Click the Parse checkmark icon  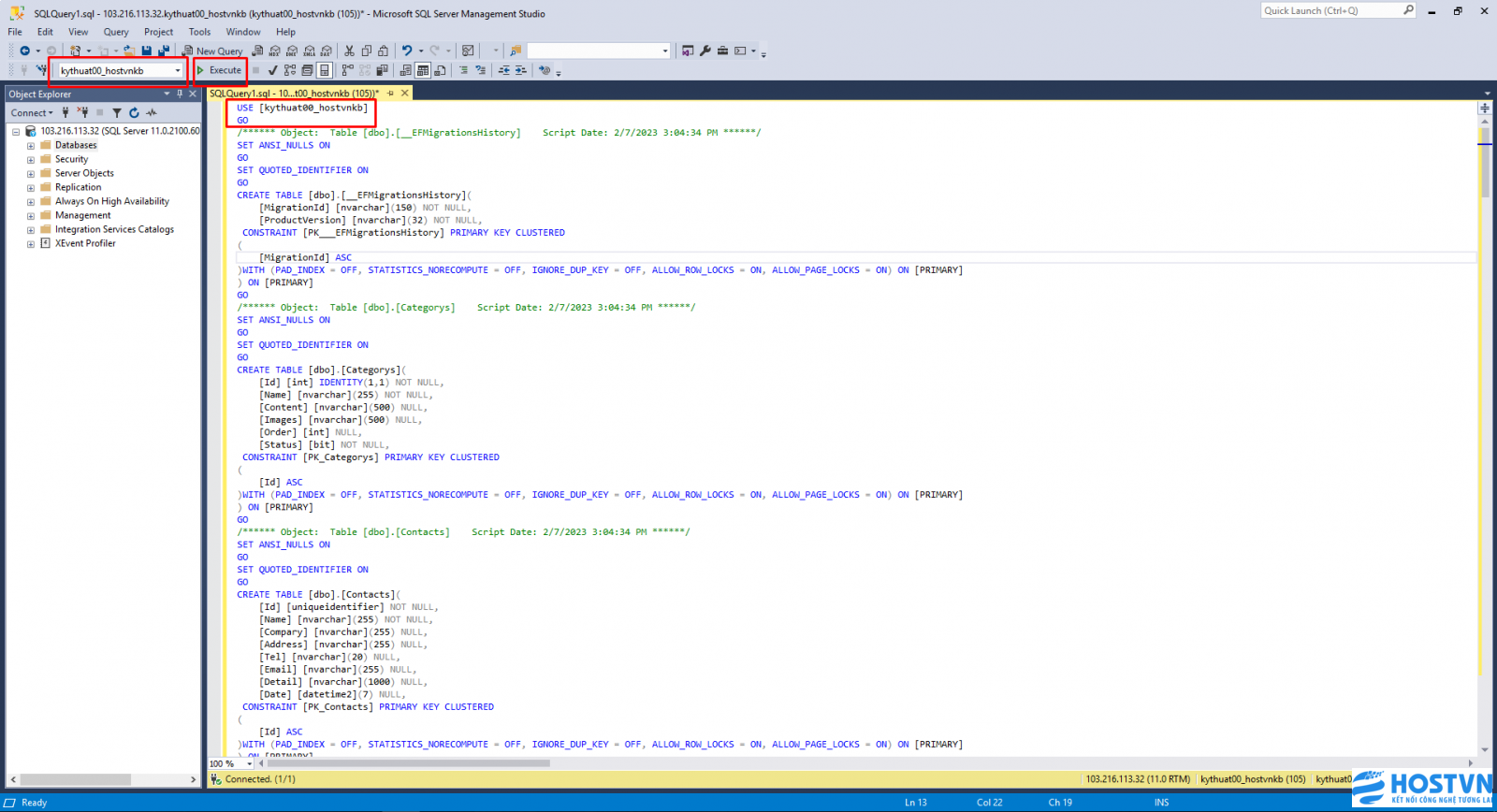coord(272,70)
